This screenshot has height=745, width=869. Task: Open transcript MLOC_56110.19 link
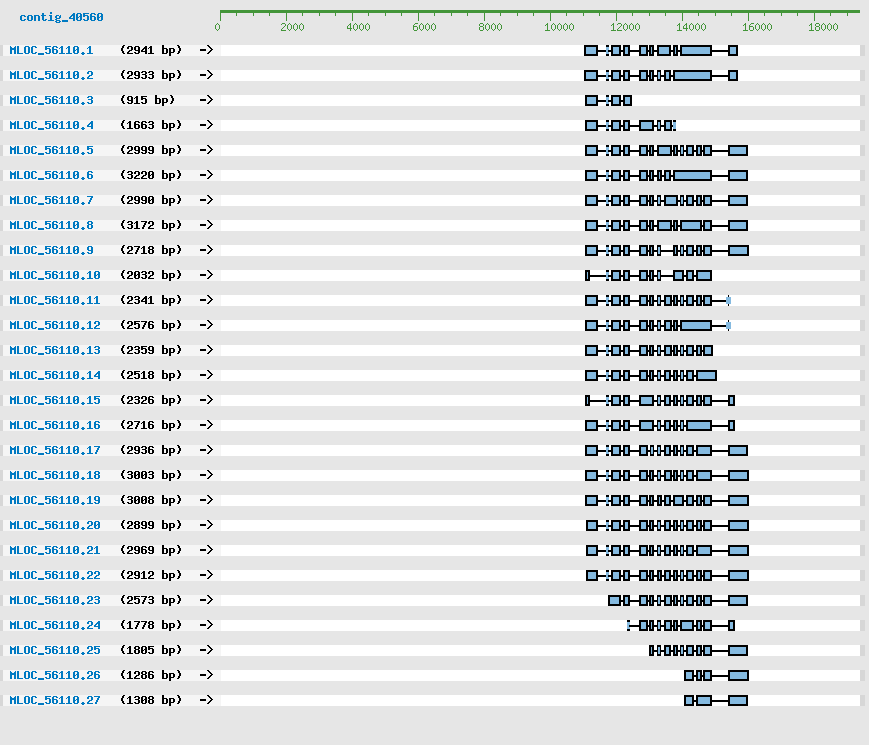55,500
